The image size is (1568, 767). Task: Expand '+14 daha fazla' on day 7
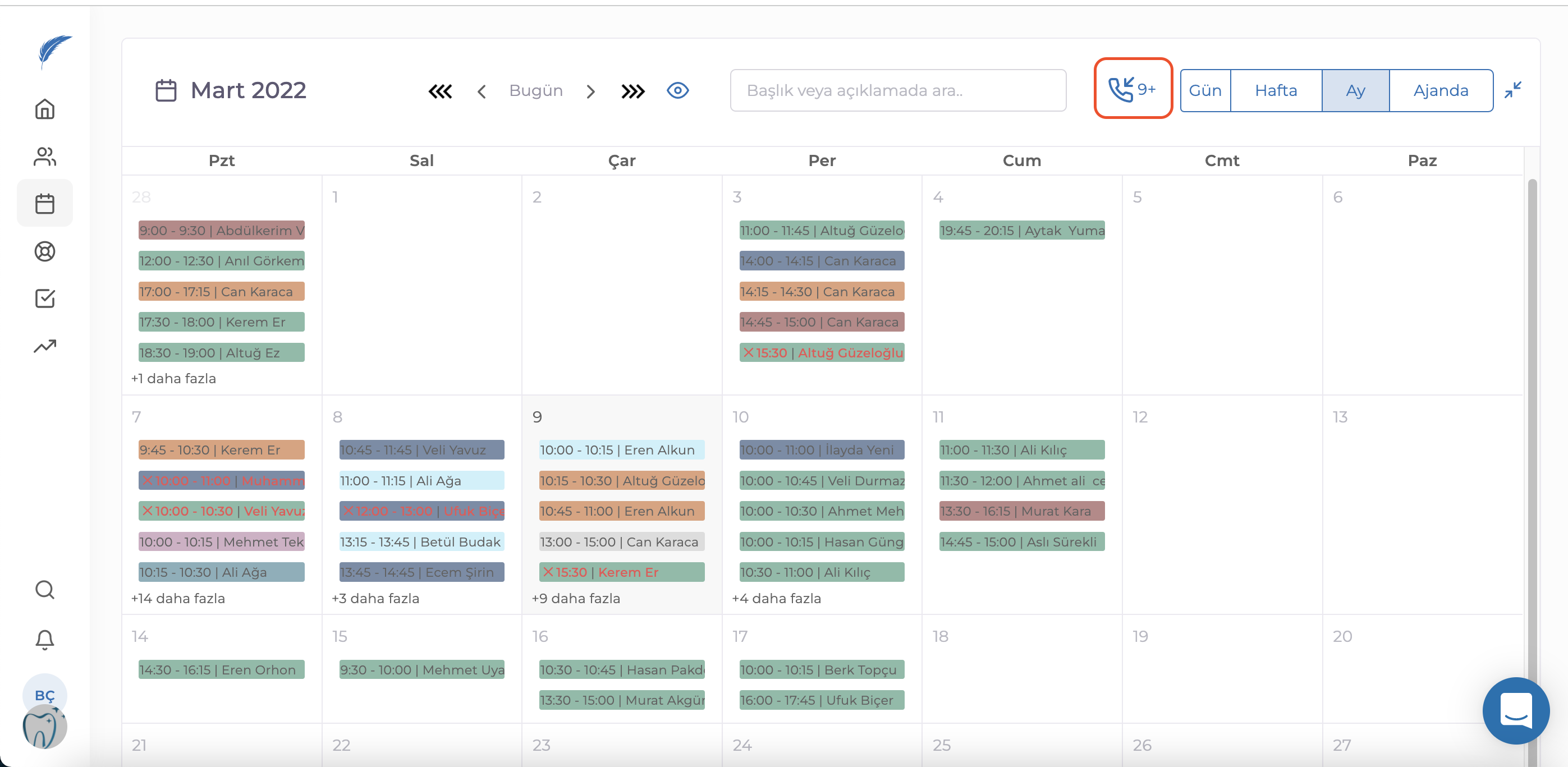[x=178, y=598]
